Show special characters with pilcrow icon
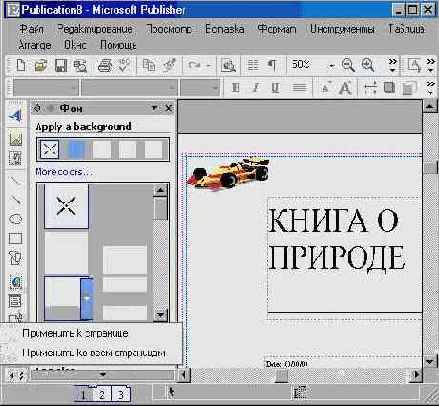Image resolution: width=439 pixels, height=406 pixels. pyautogui.click(x=272, y=65)
